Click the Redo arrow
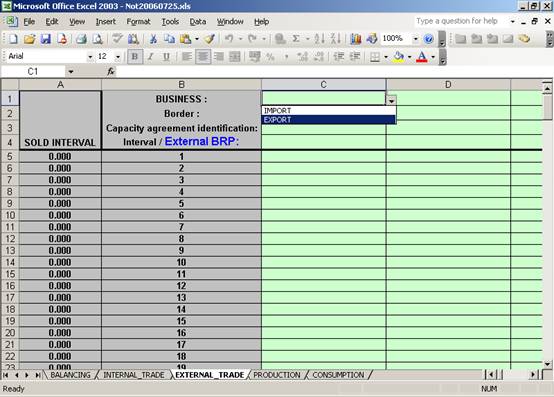Screen dimensions: 554x397 coord(252,39)
